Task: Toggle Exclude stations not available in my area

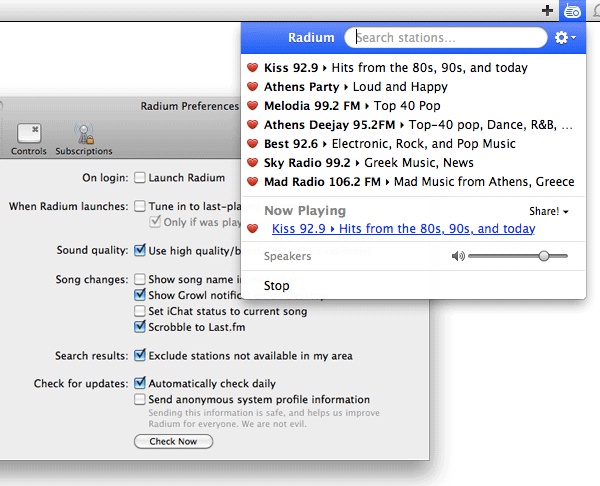Action: click(140, 355)
